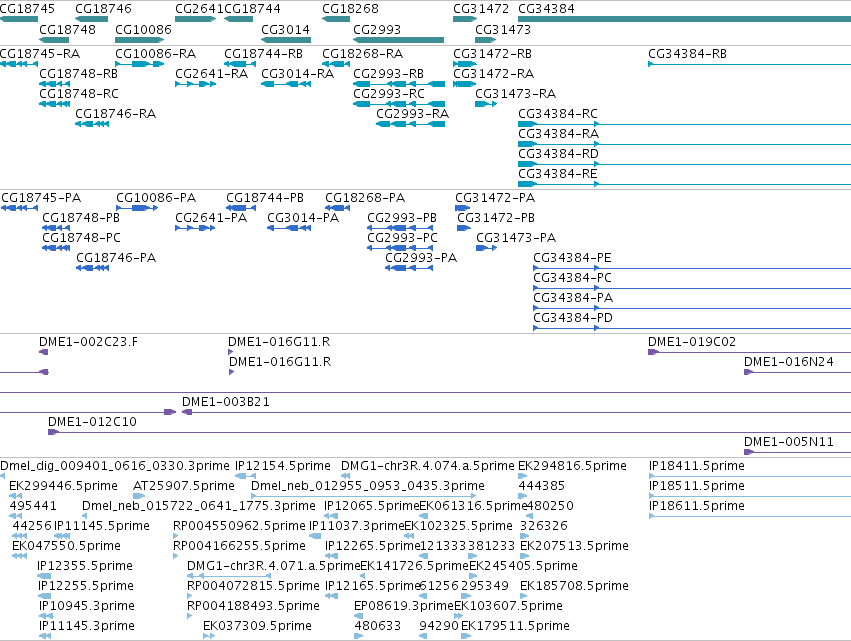Click protein label CG10086-PA

[156, 198]
